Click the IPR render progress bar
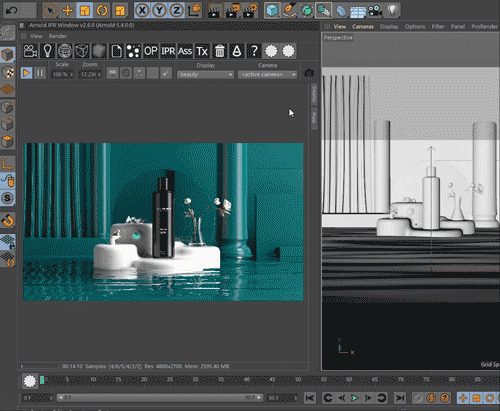This screenshot has height=411, width=500. pos(39,366)
